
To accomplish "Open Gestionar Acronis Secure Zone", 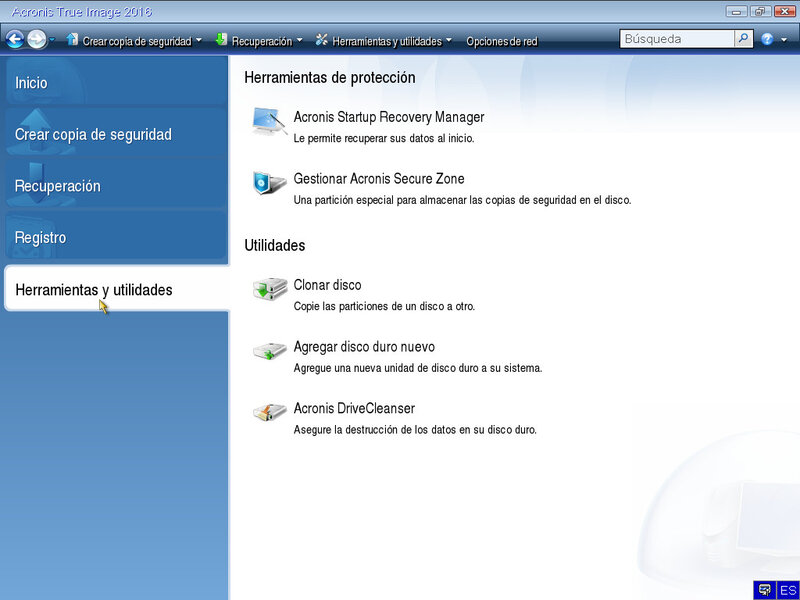I will click(379, 179).
